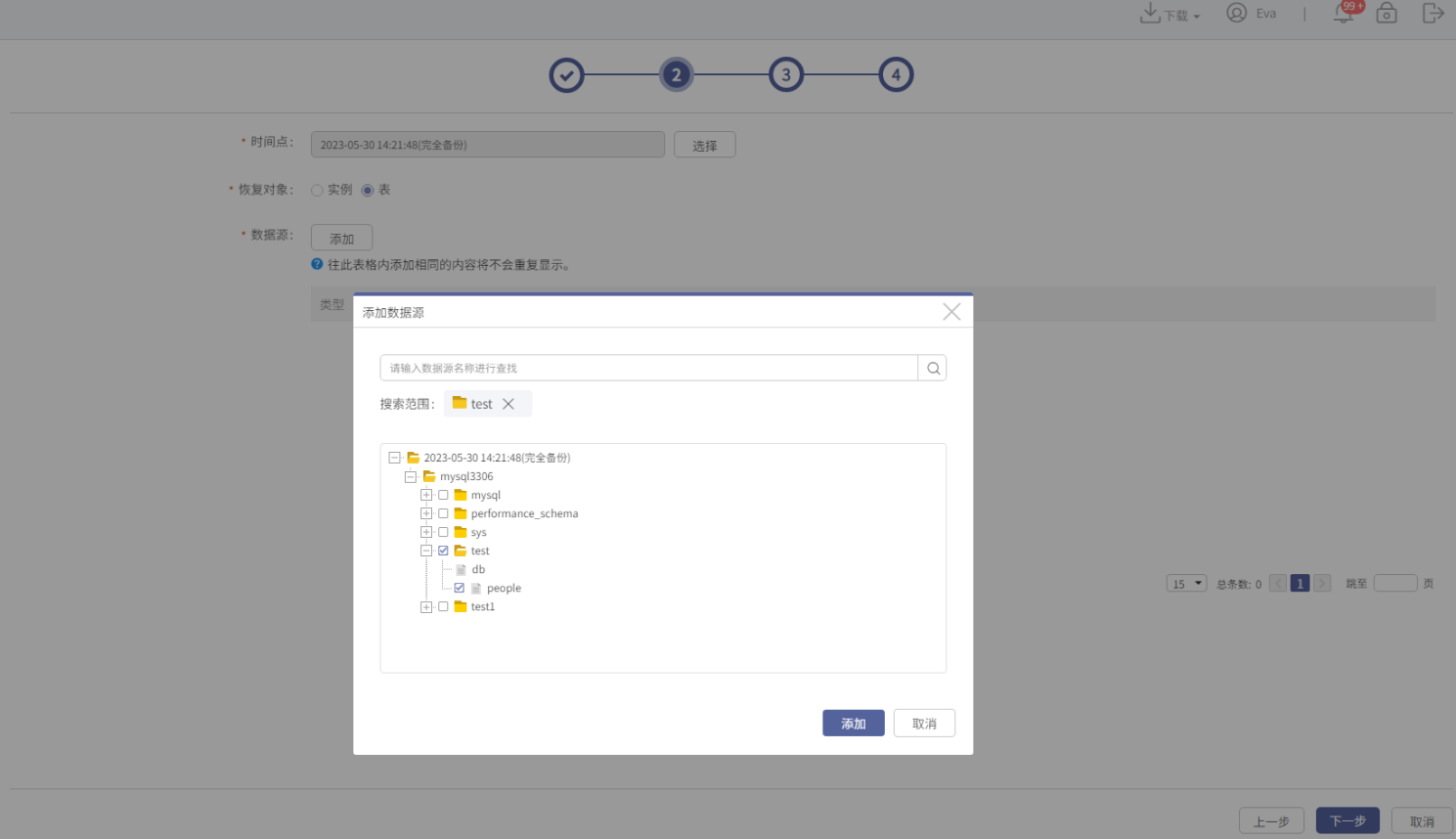Screen dimensions: 1456x839
Task: Click 取消 button in the dialog
Action: tap(924, 723)
